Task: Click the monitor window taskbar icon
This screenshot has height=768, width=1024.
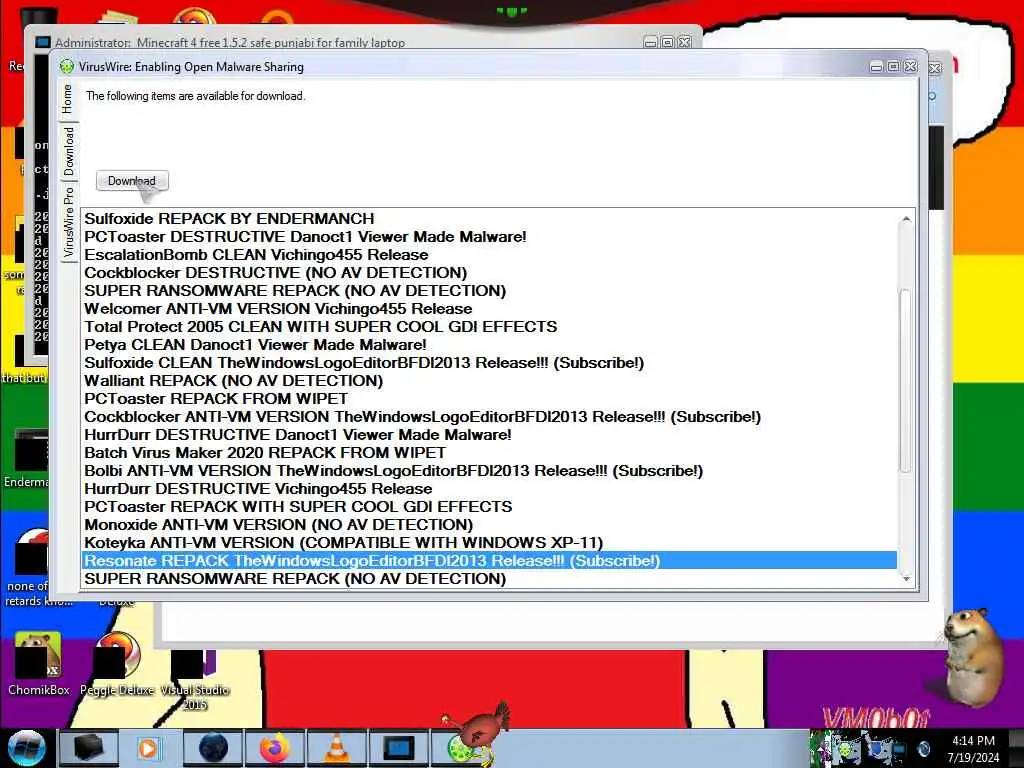Action: (398, 749)
